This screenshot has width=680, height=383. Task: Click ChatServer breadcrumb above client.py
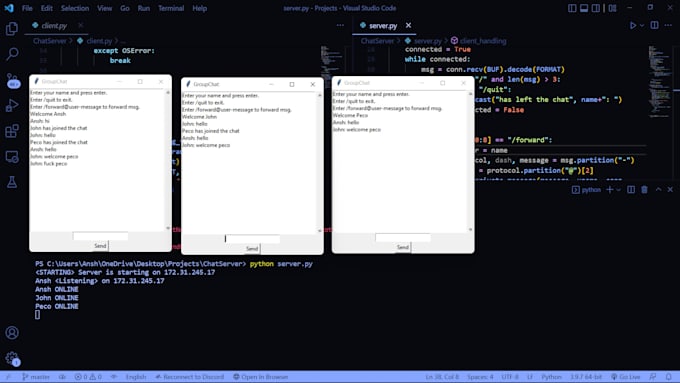[49, 41]
